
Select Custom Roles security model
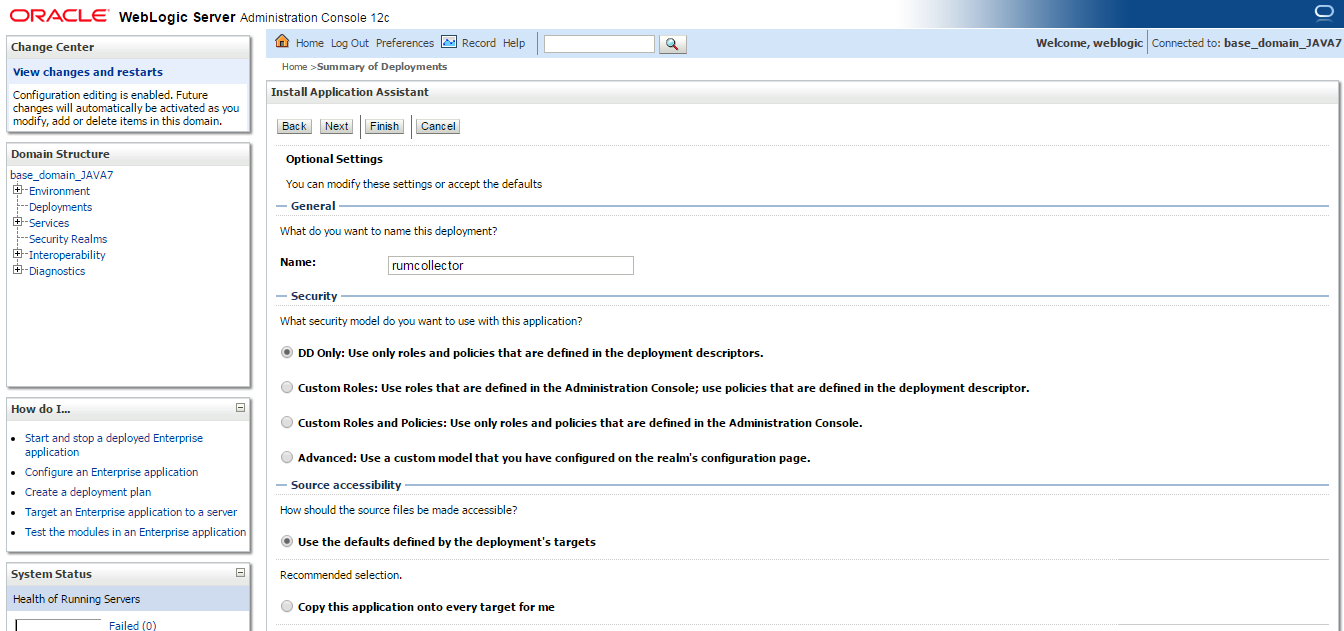click(x=287, y=387)
